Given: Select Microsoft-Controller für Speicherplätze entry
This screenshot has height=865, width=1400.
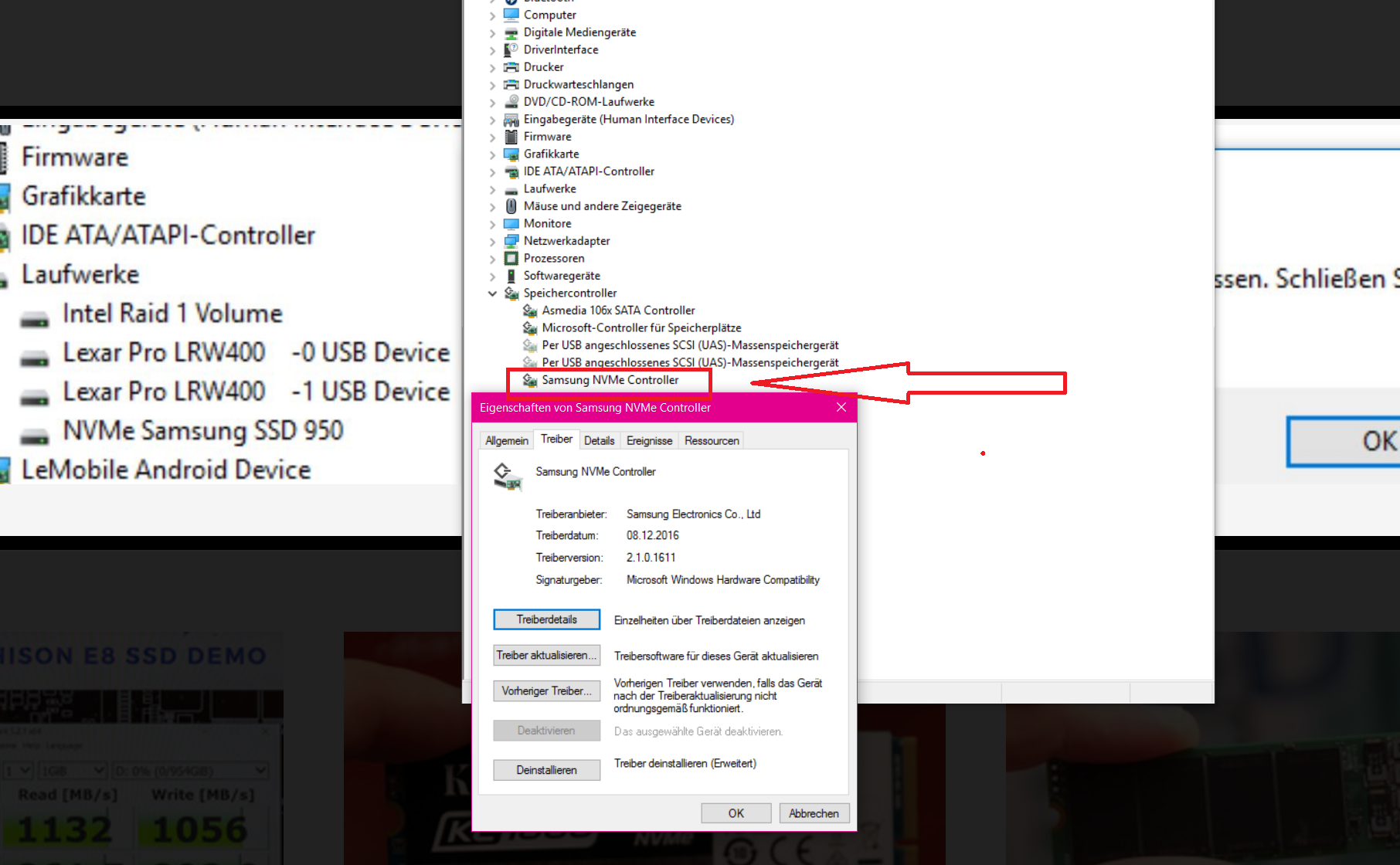Looking at the screenshot, I should click(x=641, y=327).
